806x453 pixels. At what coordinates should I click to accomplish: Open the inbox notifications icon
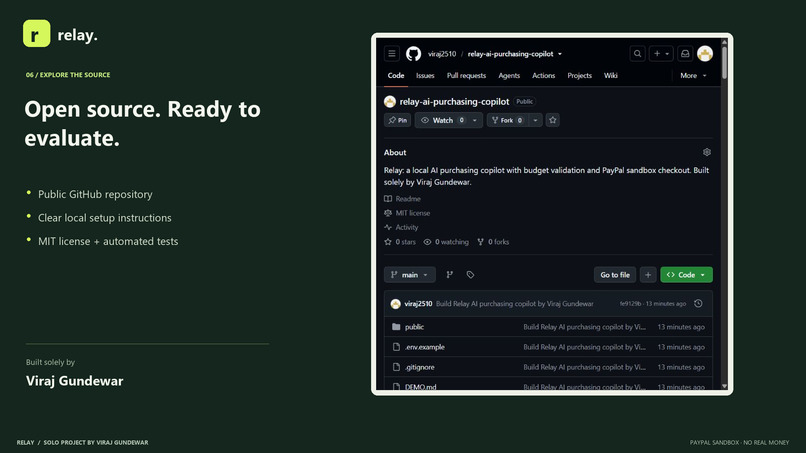pos(685,53)
